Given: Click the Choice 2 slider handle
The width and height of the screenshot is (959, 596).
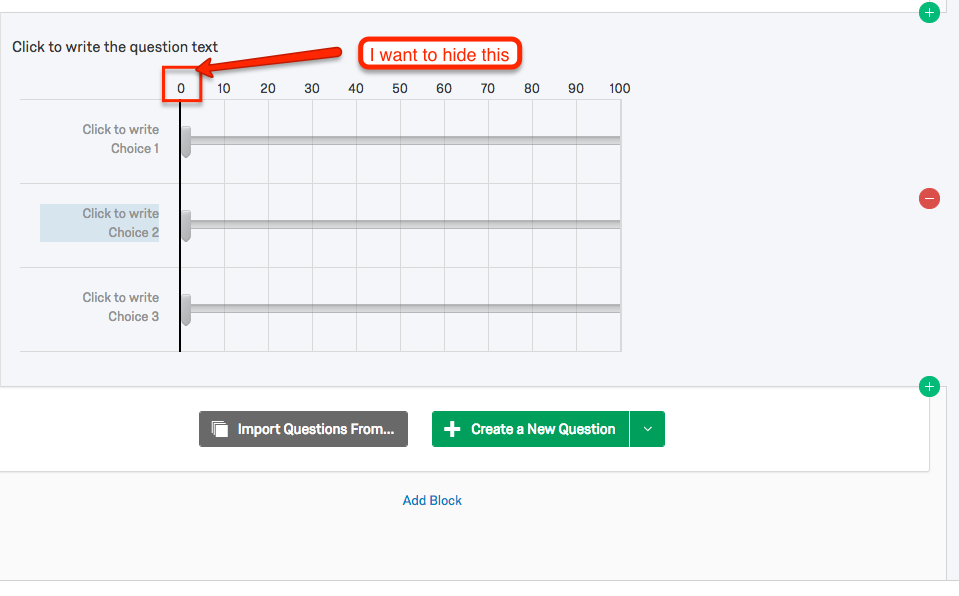Looking at the screenshot, I should (x=186, y=225).
